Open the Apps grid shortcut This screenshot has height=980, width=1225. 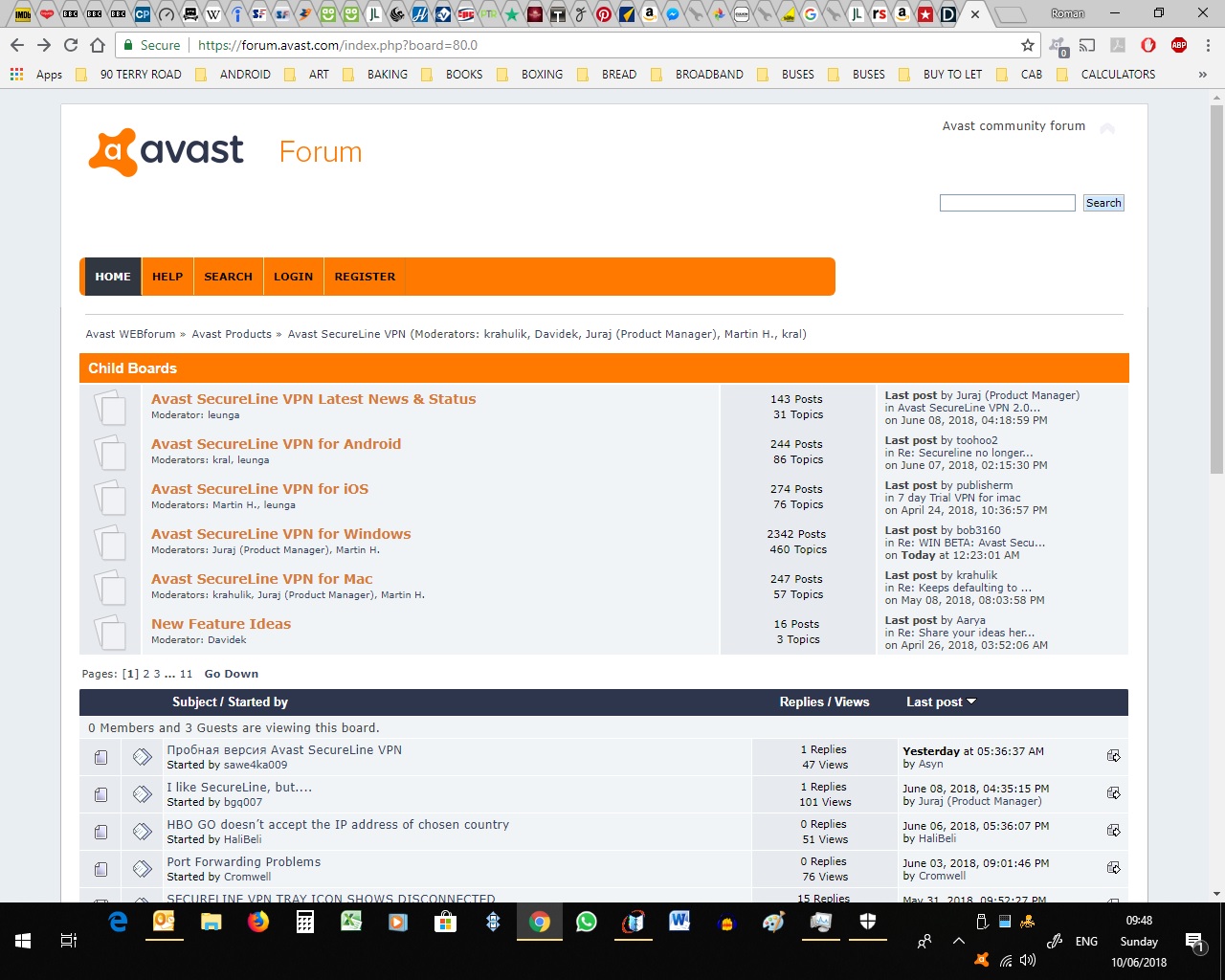point(35,74)
